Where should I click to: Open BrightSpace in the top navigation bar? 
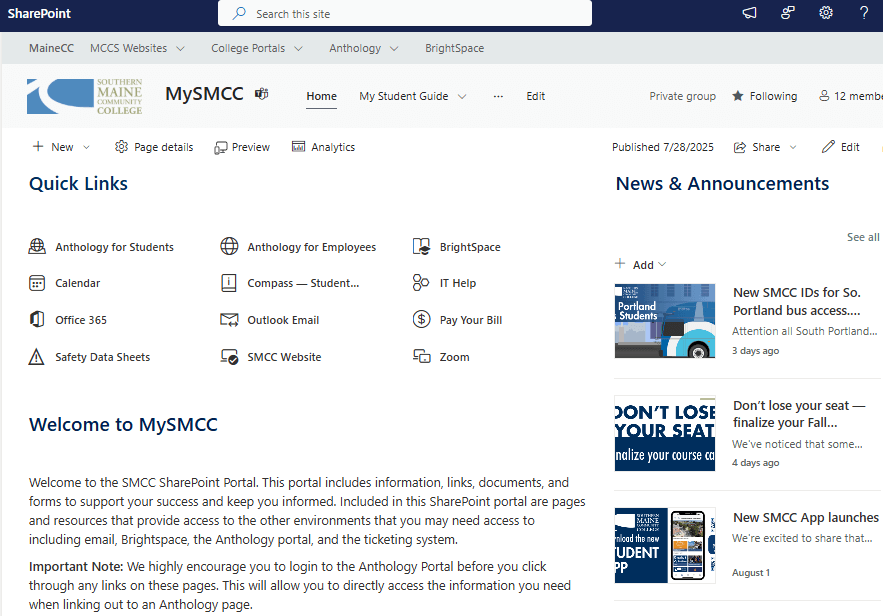(454, 48)
